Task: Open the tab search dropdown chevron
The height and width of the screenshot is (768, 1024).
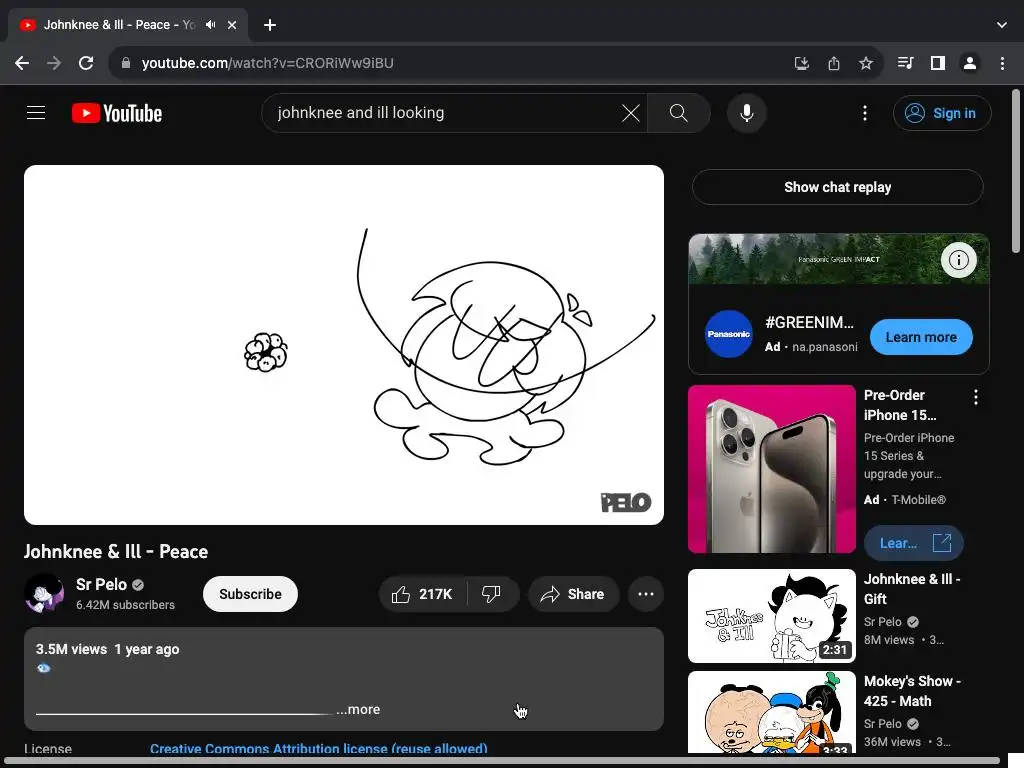Action: pyautogui.click(x=1002, y=25)
